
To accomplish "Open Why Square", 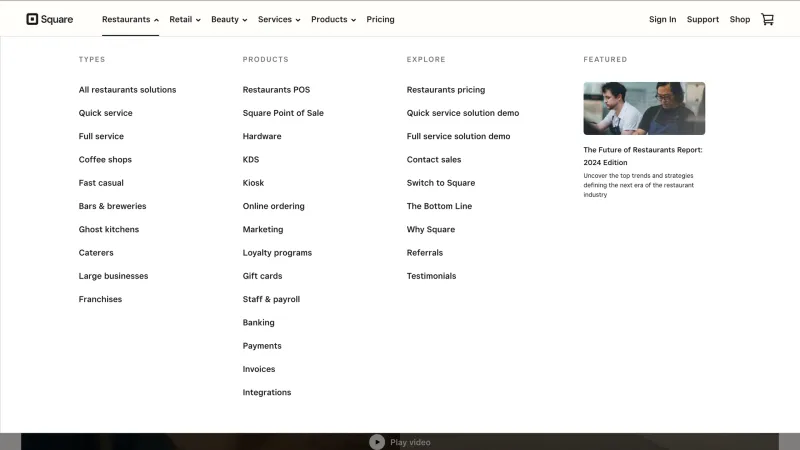I will point(431,230).
